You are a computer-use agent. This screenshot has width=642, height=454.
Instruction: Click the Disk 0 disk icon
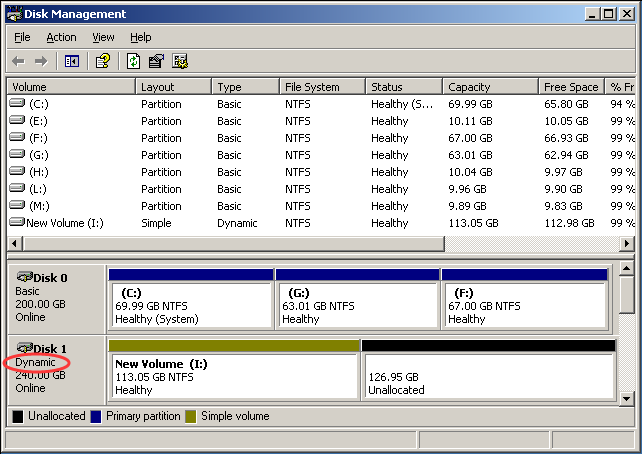point(25,277)
